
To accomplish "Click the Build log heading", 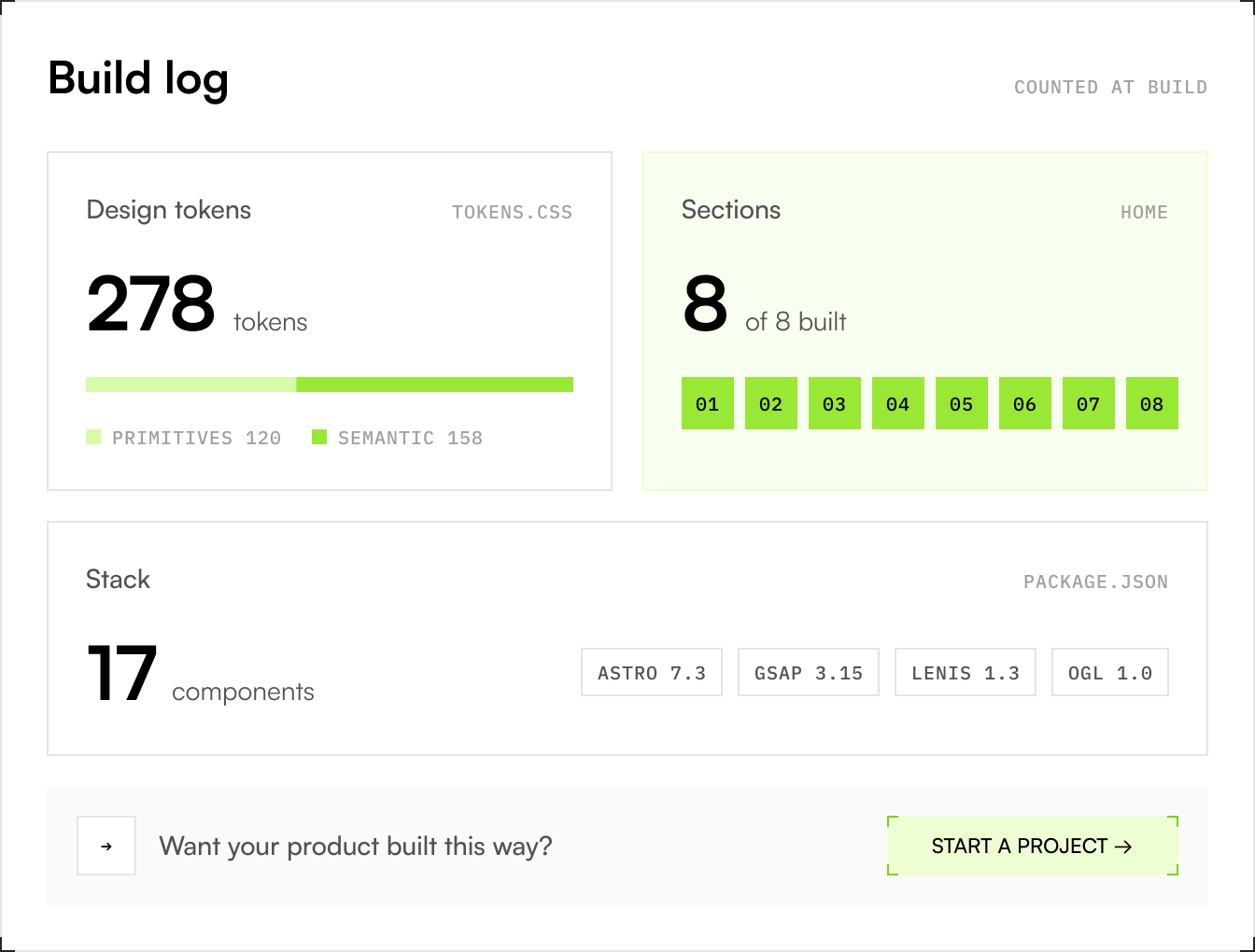I will tap(138, 78).
